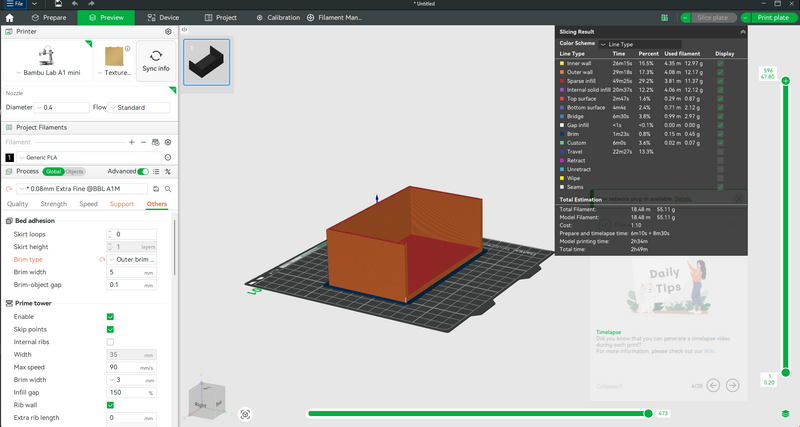Click the save process preset icon
This screenshot has height=427, width=800.
[x=156, y=189]
